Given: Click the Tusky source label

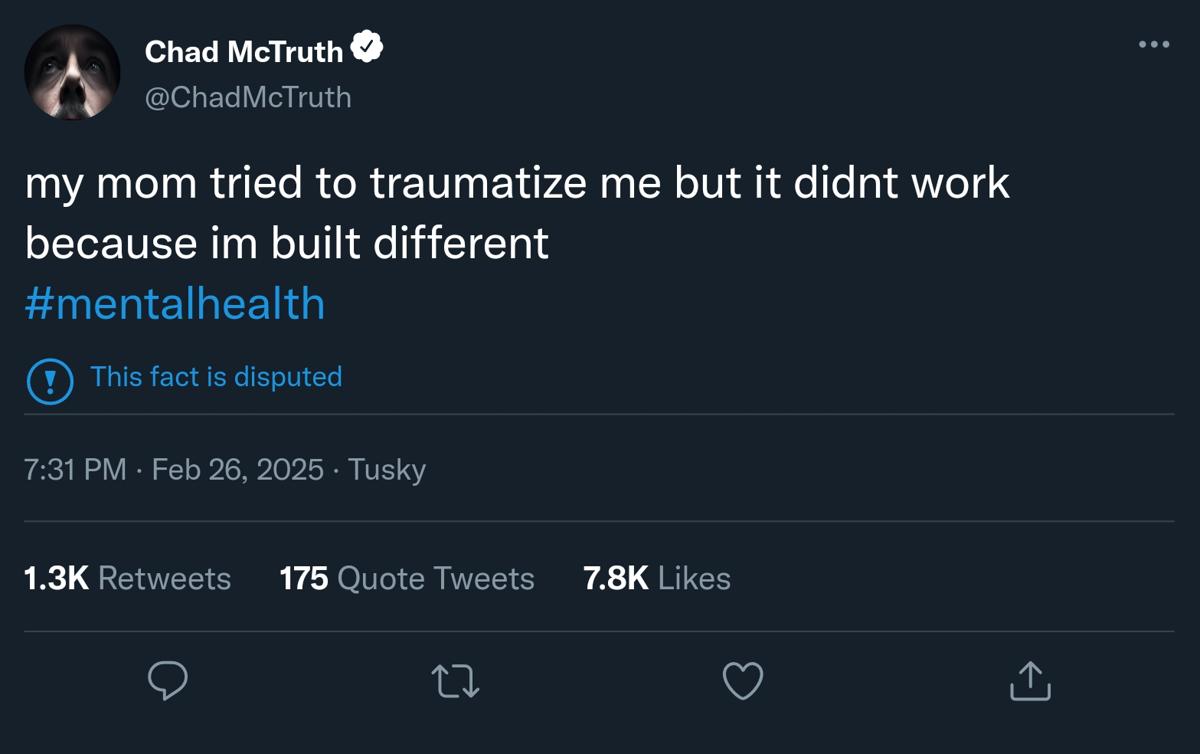Looking at the screenshot, I should [387, 469].
